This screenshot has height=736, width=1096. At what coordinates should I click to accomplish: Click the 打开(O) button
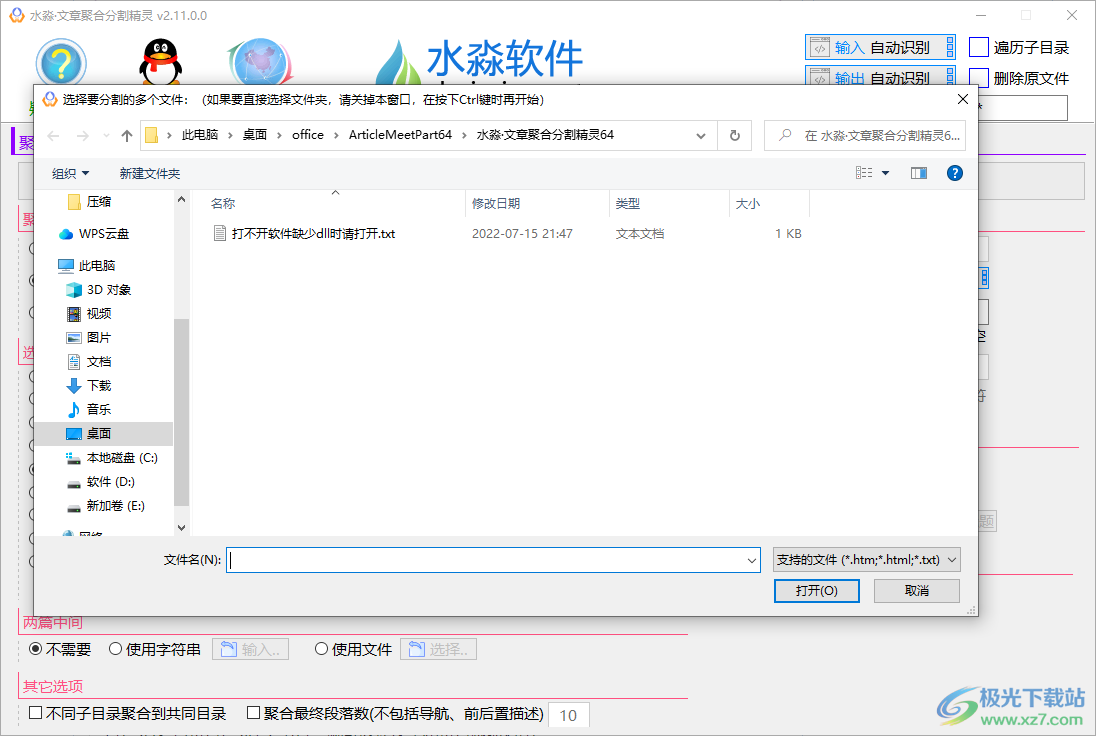[x=816, y=591]
